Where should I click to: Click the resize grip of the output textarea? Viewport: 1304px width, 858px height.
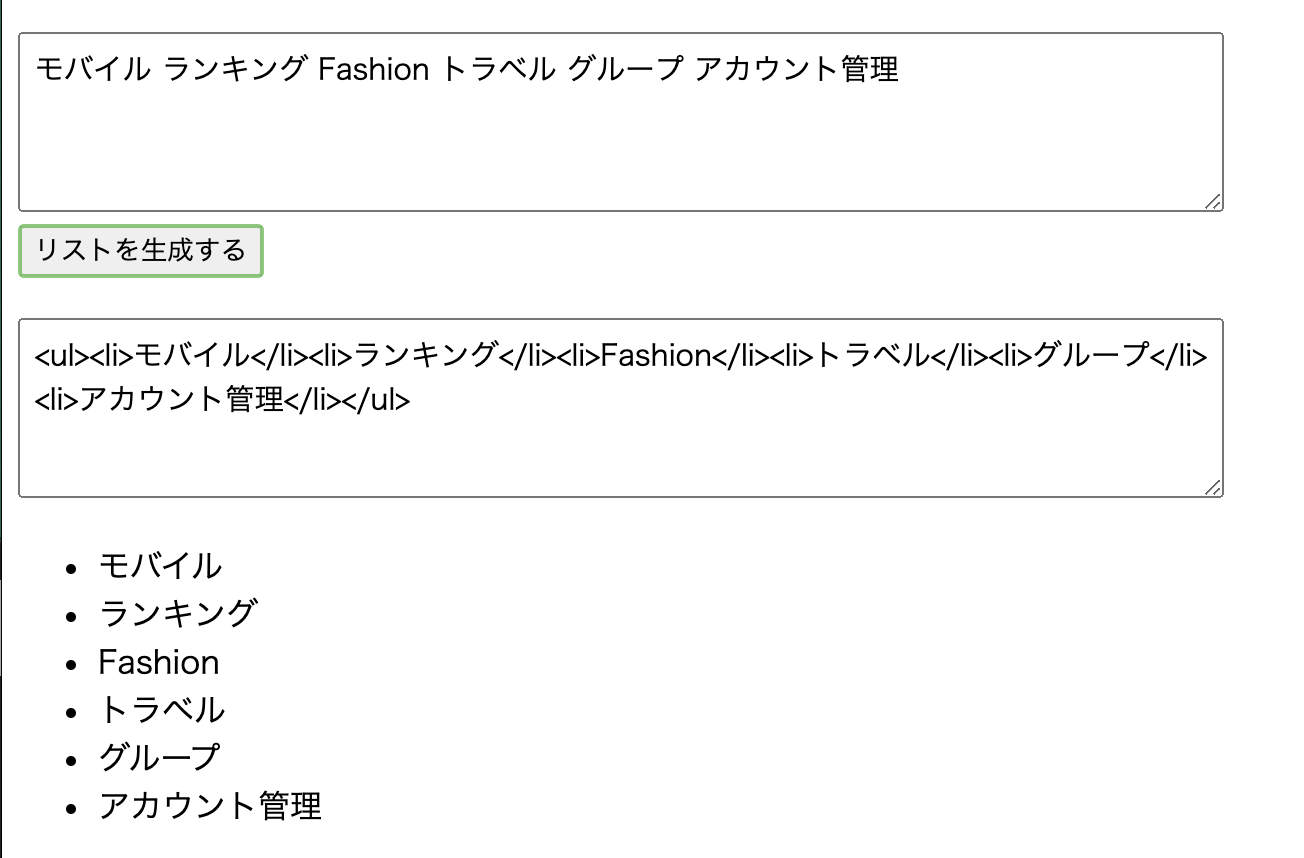click(1212, 486)
